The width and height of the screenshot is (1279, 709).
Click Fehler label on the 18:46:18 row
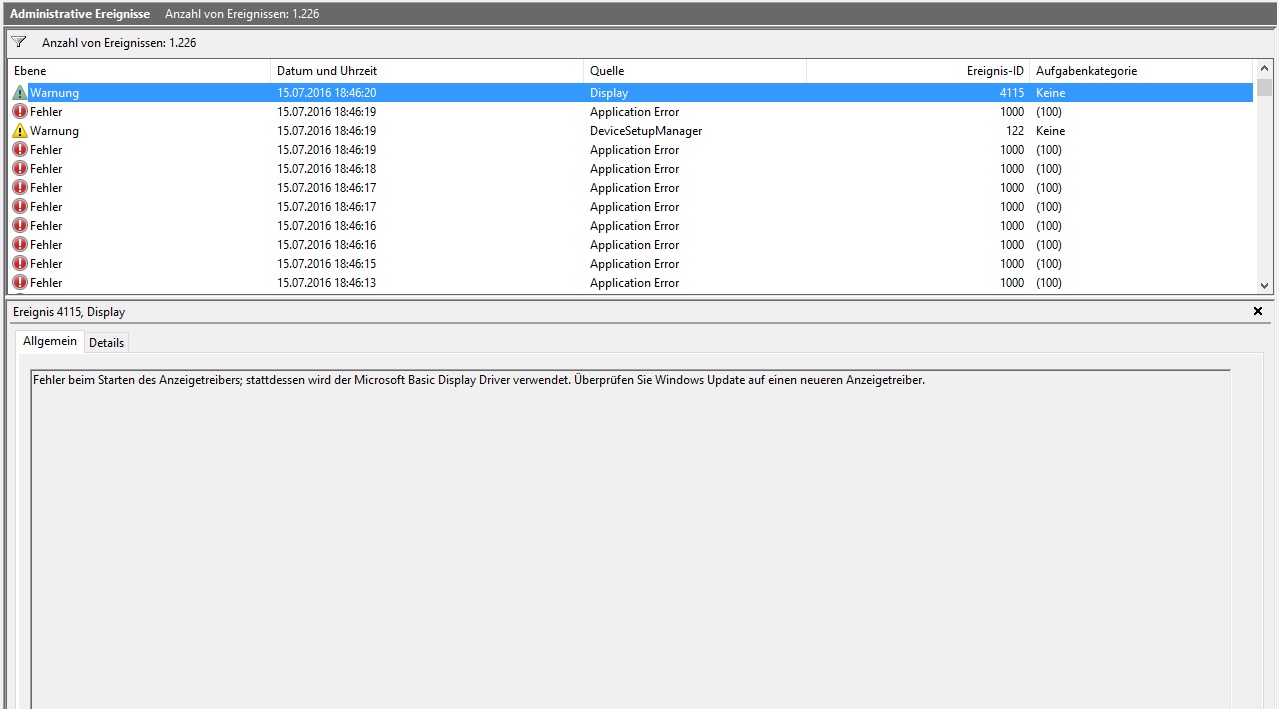tap(46, 169)
